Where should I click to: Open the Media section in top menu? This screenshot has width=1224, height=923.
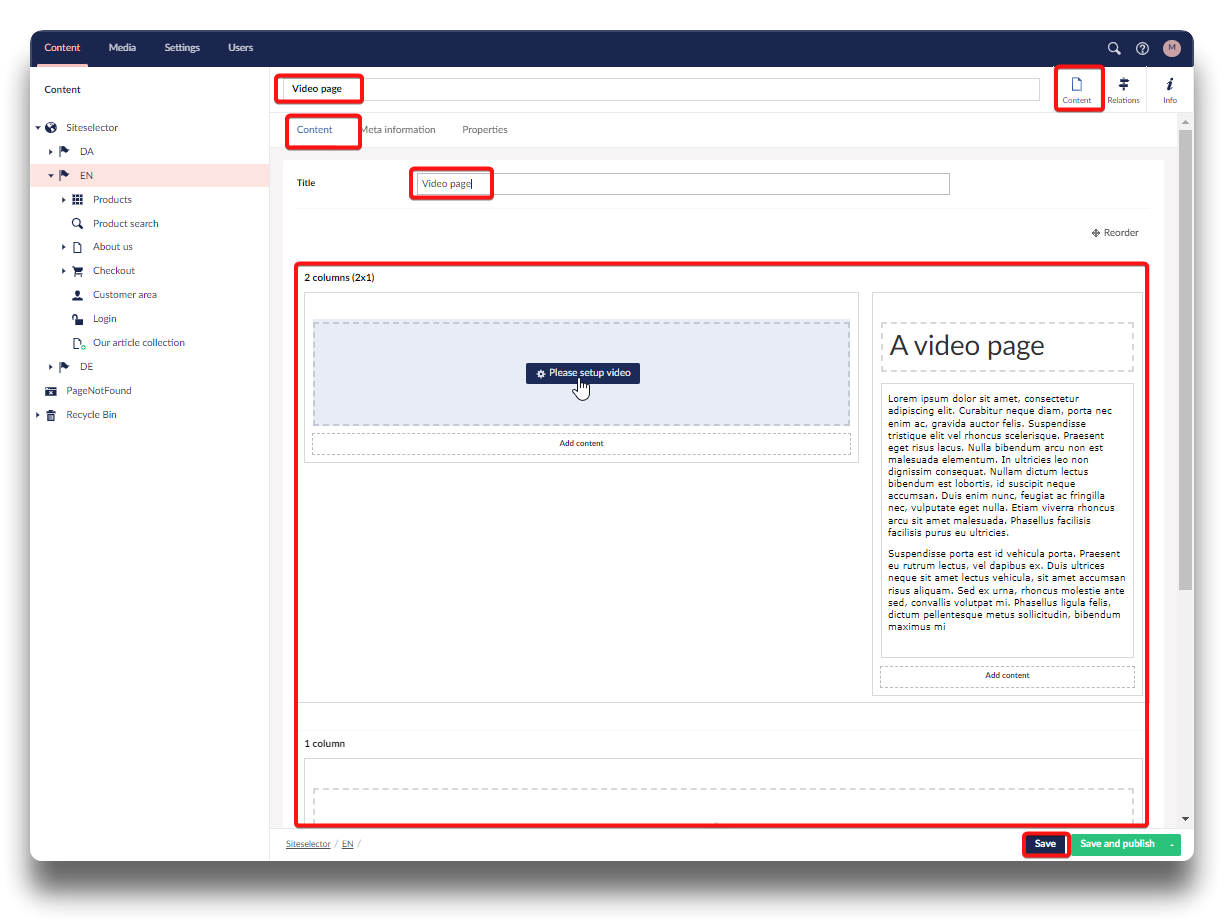[122, 48]
